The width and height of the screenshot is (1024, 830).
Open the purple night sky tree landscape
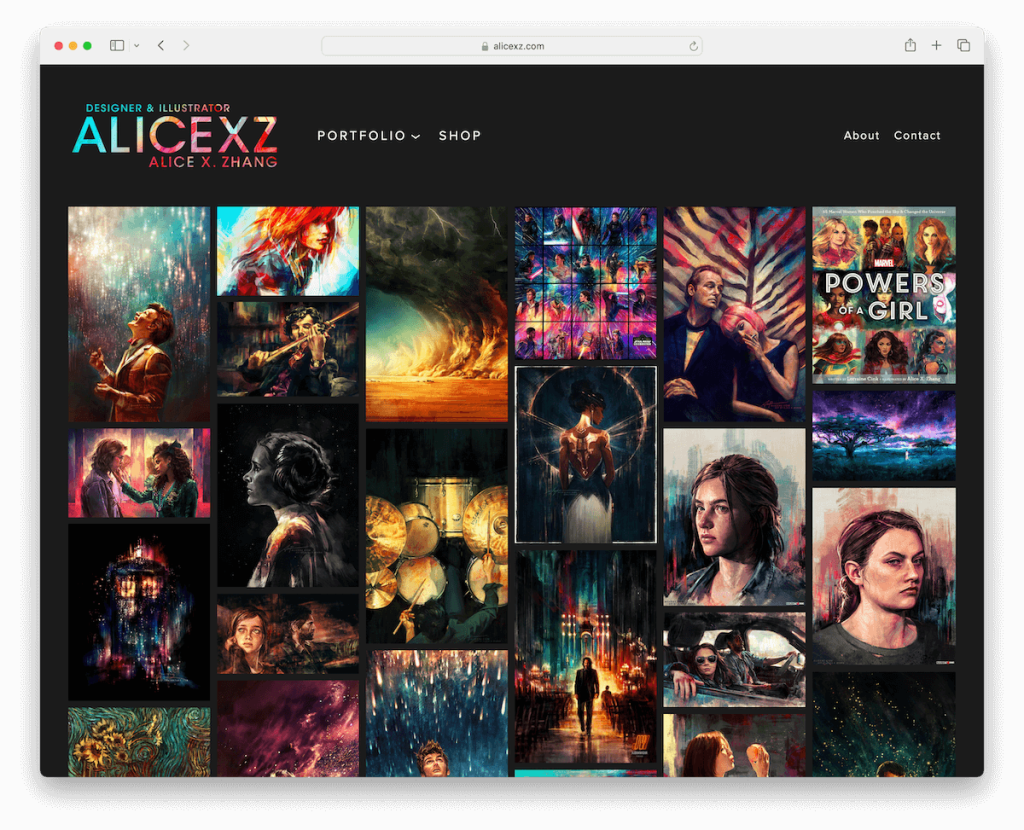[884, 436]
